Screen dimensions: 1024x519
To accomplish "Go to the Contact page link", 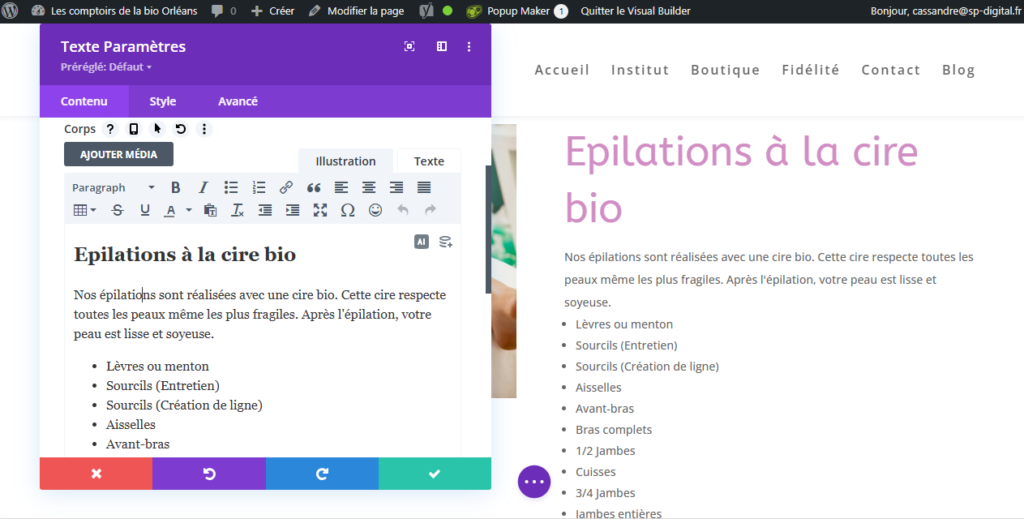I will click(x=891, y=70).
